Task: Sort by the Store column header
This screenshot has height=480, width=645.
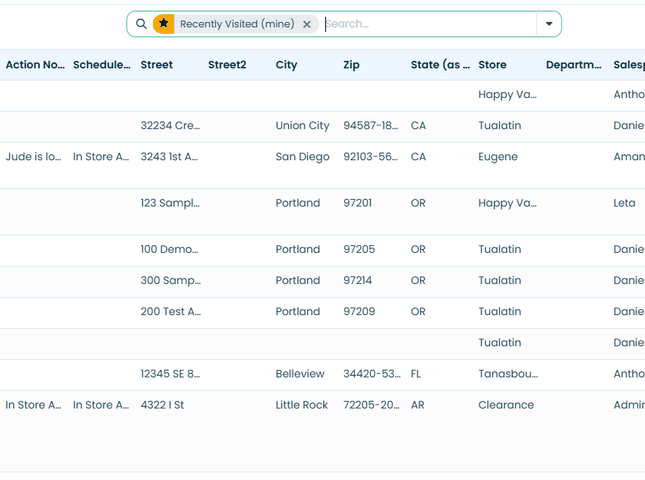Action: coord(492,65)
